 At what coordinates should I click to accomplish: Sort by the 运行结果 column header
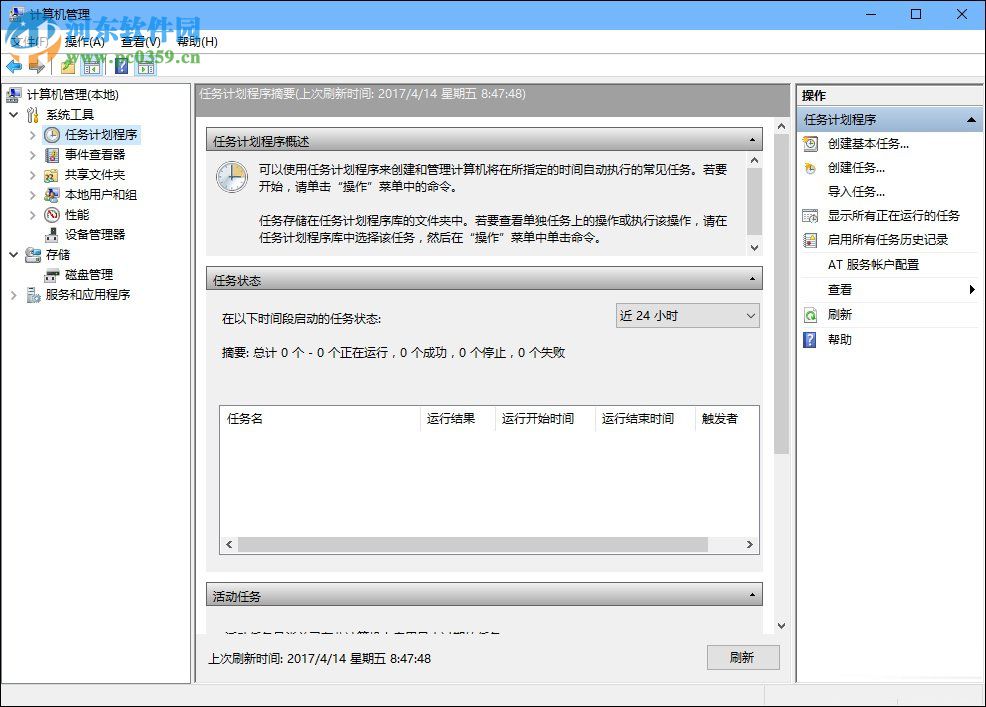pyautogui.click(x=453, y=419)
